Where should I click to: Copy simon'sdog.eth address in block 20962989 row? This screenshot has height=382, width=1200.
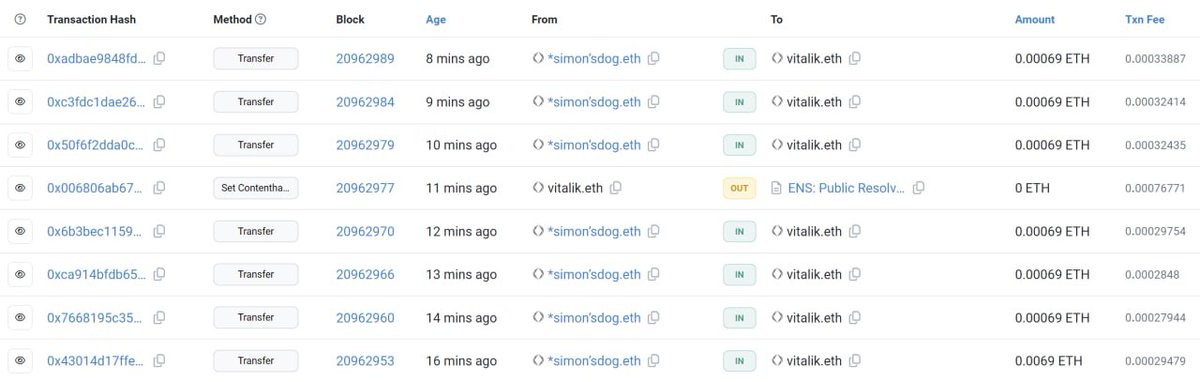pos(654,59)
